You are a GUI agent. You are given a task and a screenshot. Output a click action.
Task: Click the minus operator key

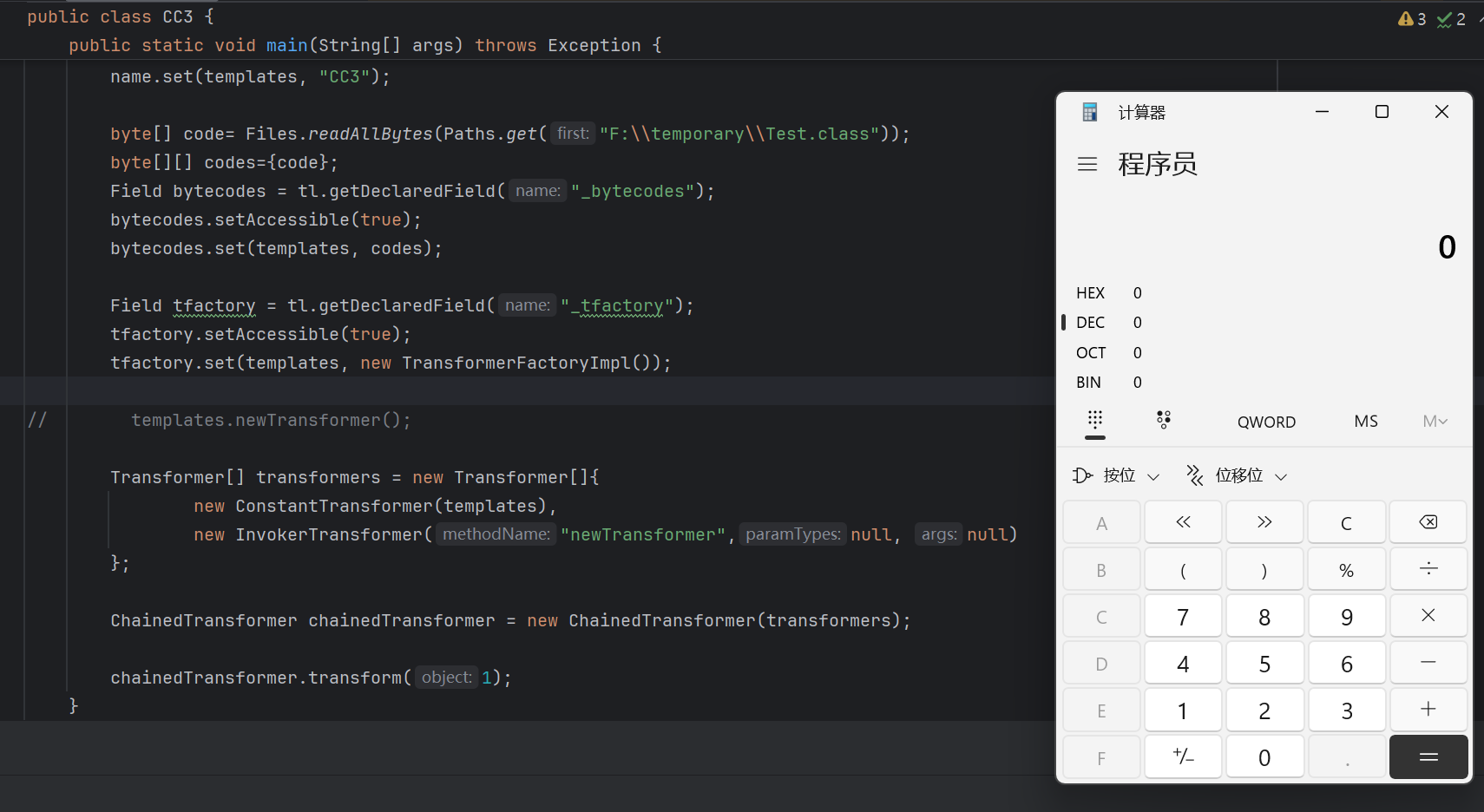[1428, 663]
